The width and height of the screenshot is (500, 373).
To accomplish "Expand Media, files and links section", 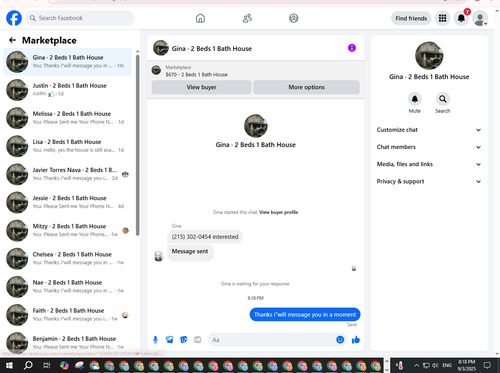I will coord(429,164).
